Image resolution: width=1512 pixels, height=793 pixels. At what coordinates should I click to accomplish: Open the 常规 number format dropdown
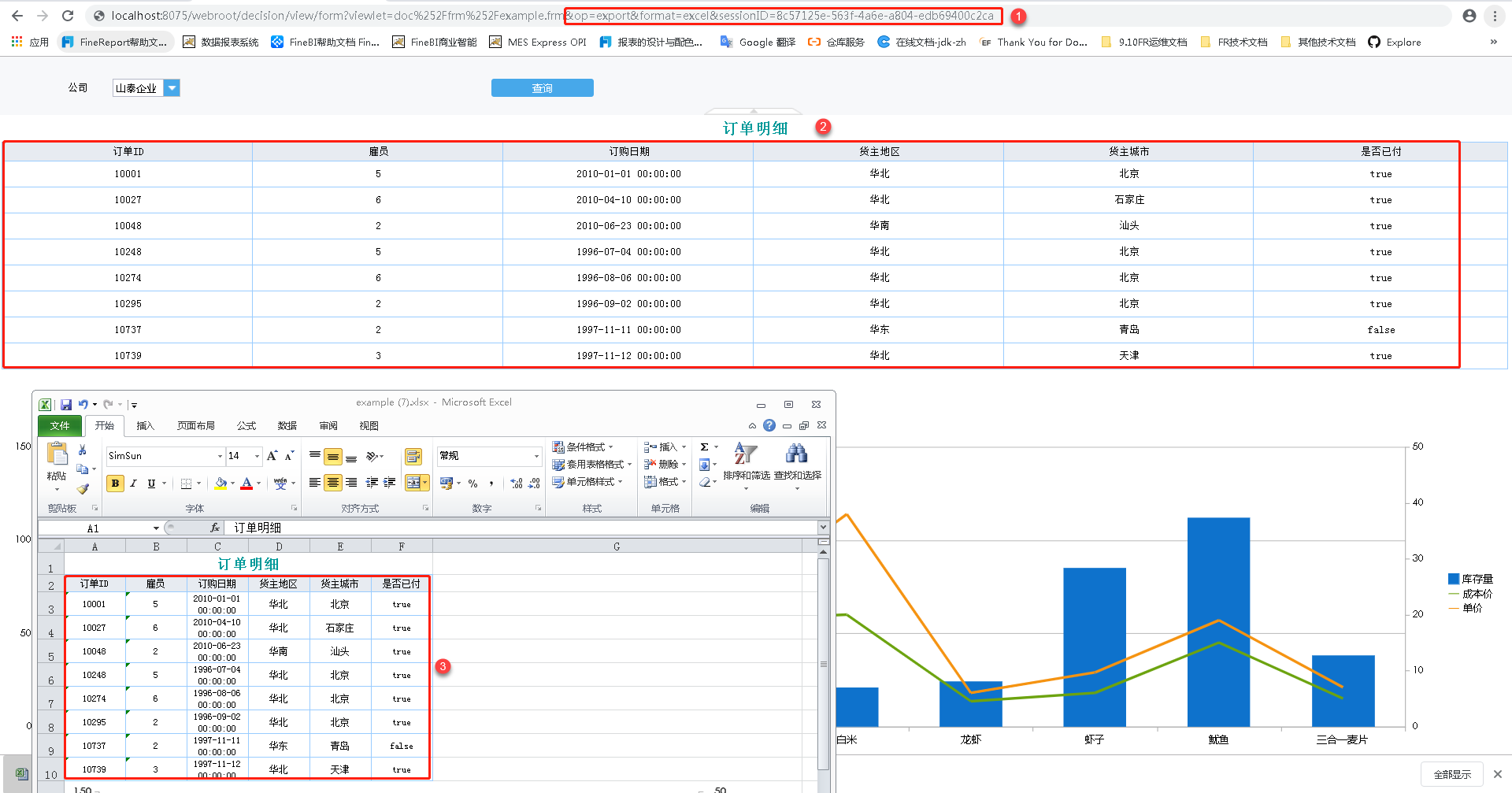[x=536, y=456]
